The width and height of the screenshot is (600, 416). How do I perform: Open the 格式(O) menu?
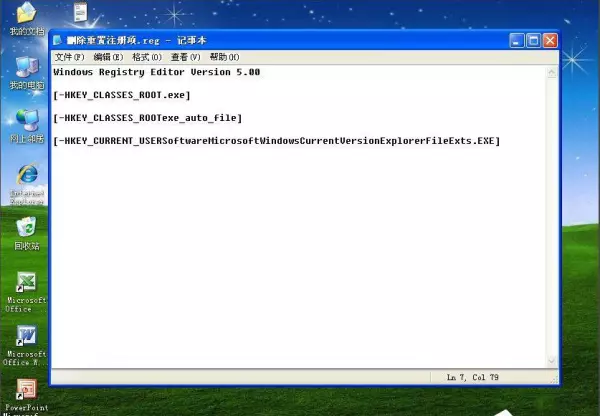pyautogui.click(x=147, y=57)
